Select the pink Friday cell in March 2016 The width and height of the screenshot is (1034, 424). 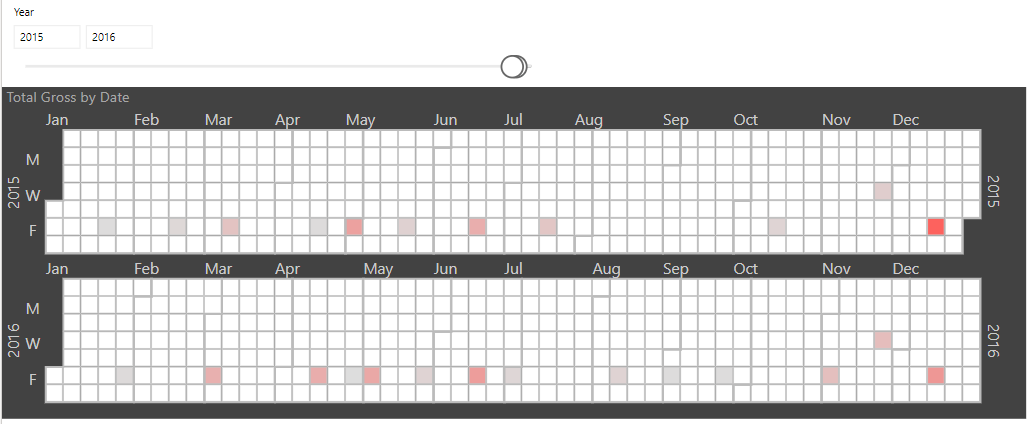(213, 376)
